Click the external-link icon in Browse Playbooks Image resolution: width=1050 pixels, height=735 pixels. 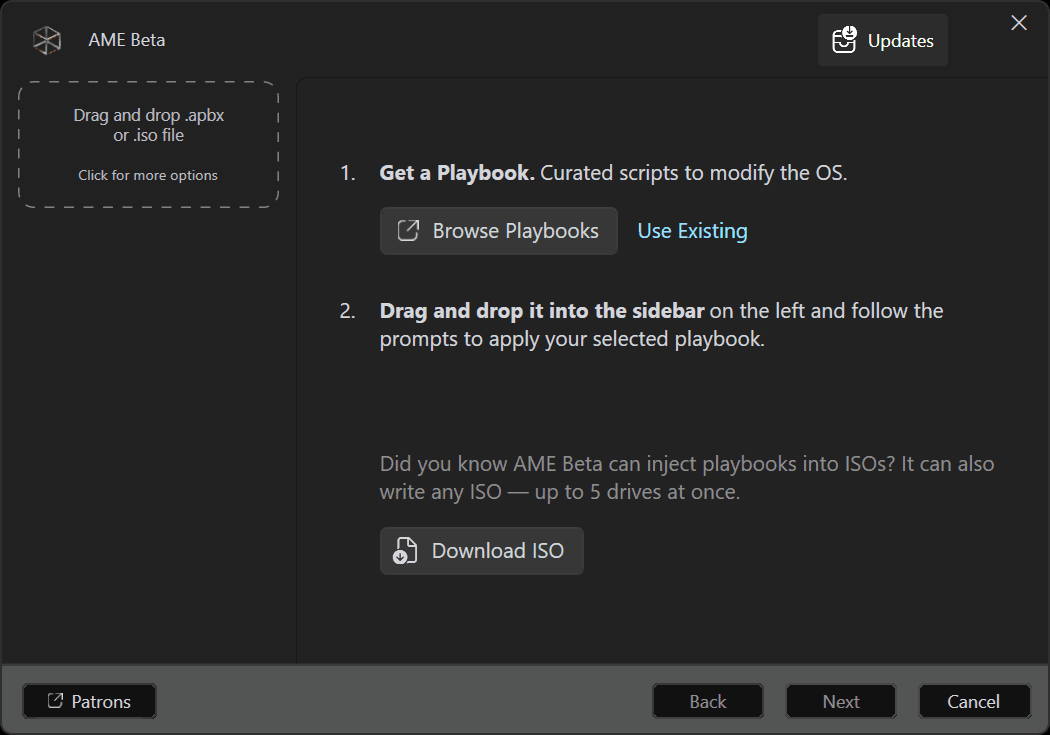click(408, 231)
